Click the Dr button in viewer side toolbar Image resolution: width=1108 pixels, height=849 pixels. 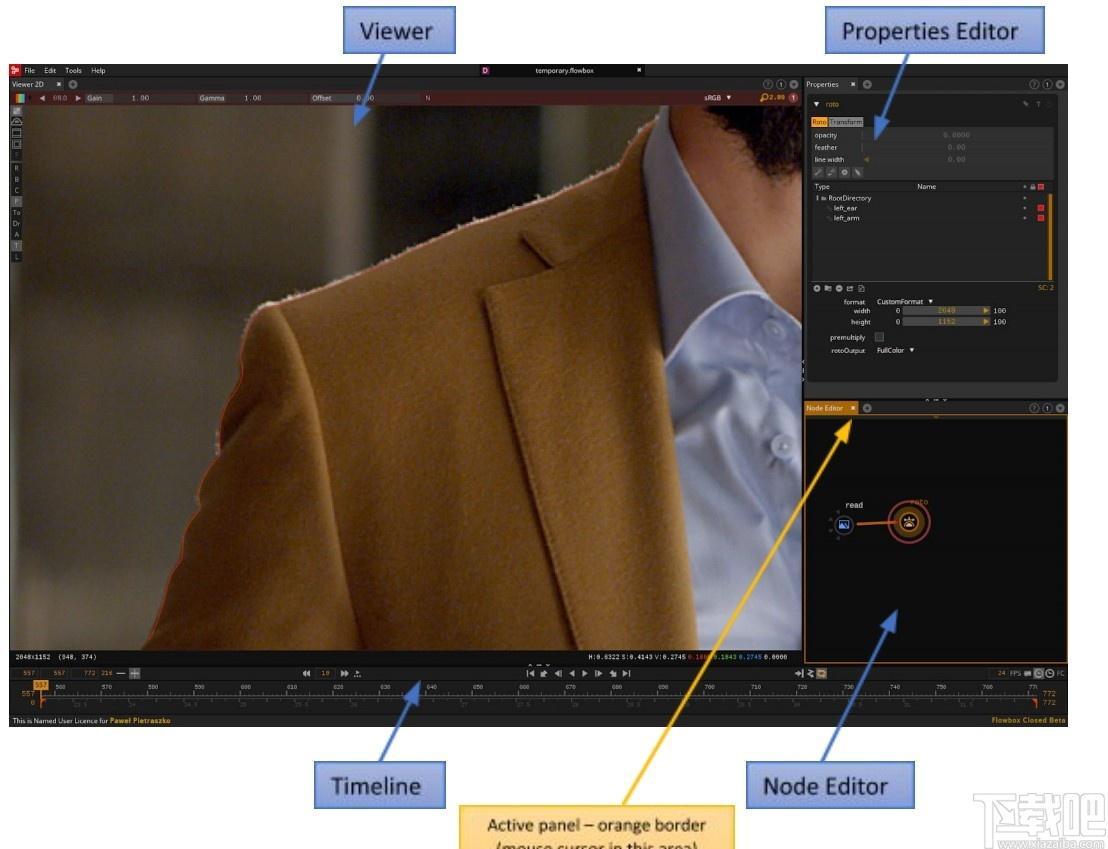point(17,223)
